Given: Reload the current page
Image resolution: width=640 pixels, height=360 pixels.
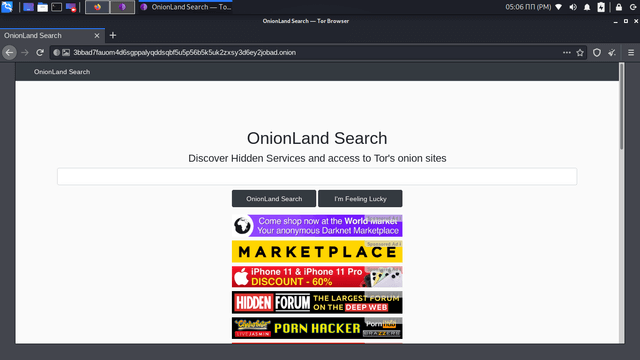Looking at the screenshot, I should [x=40, y=53].
